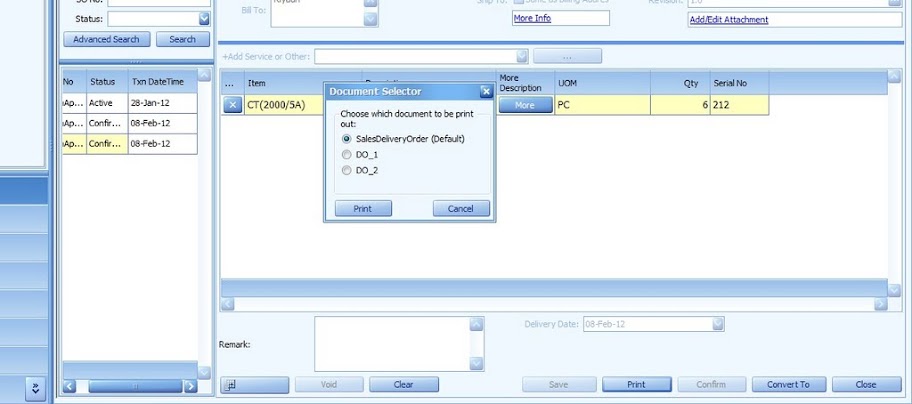Choose the DO_1 document option

(x=347, y=155)
